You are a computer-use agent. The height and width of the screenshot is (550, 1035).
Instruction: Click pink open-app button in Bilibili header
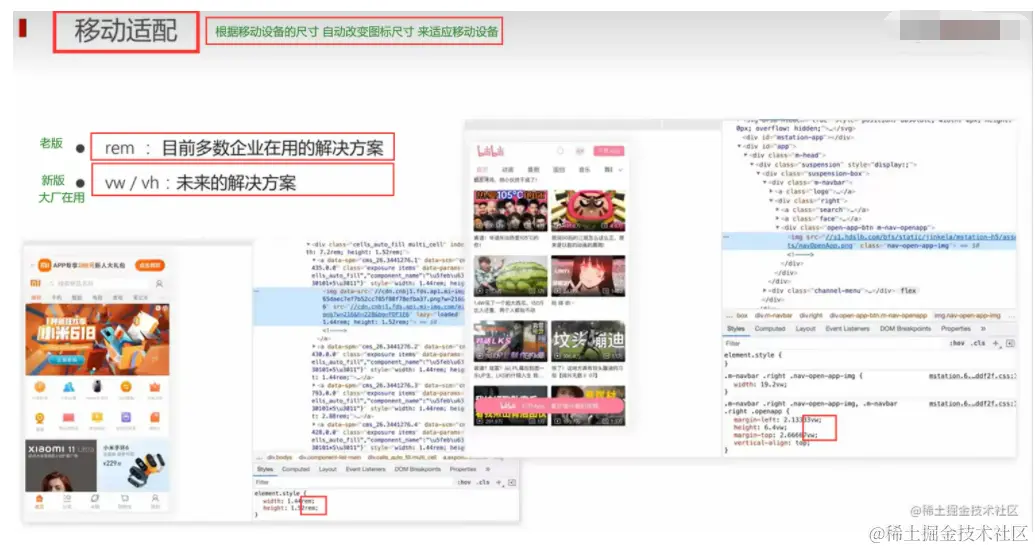coord(609,151)
